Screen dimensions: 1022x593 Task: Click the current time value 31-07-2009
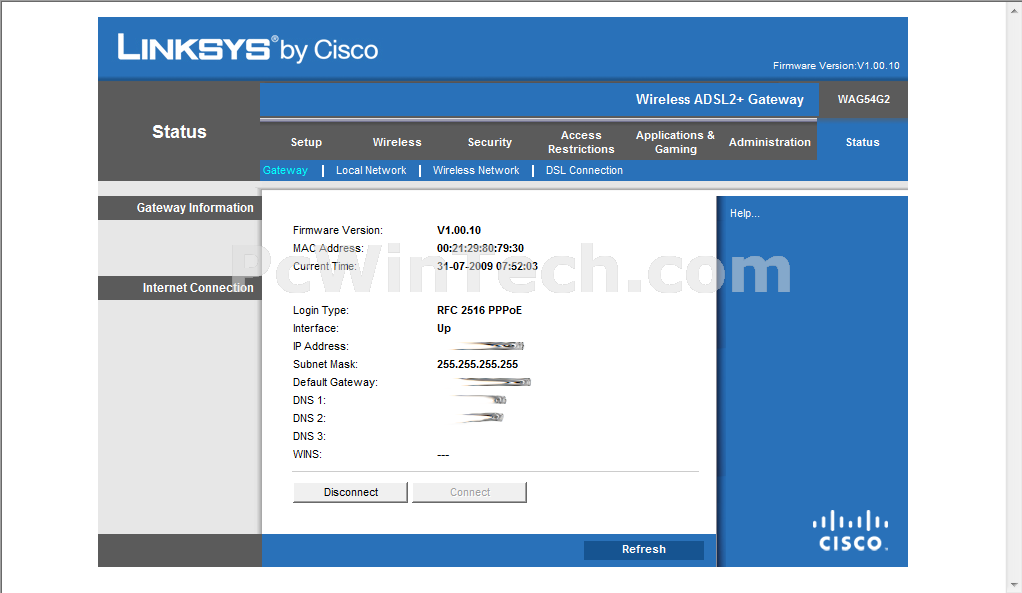tap(488, 266)
